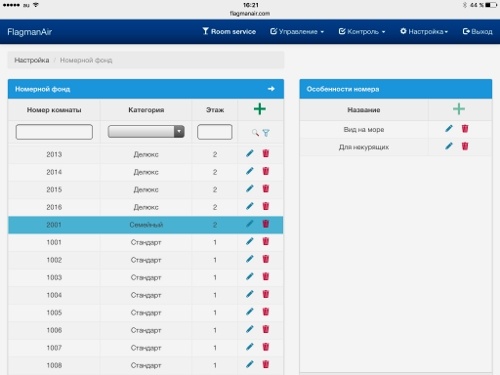500x375 pixels.
Task: Edit room 1006 with pencil icon
Action: [x=250, y=330]
